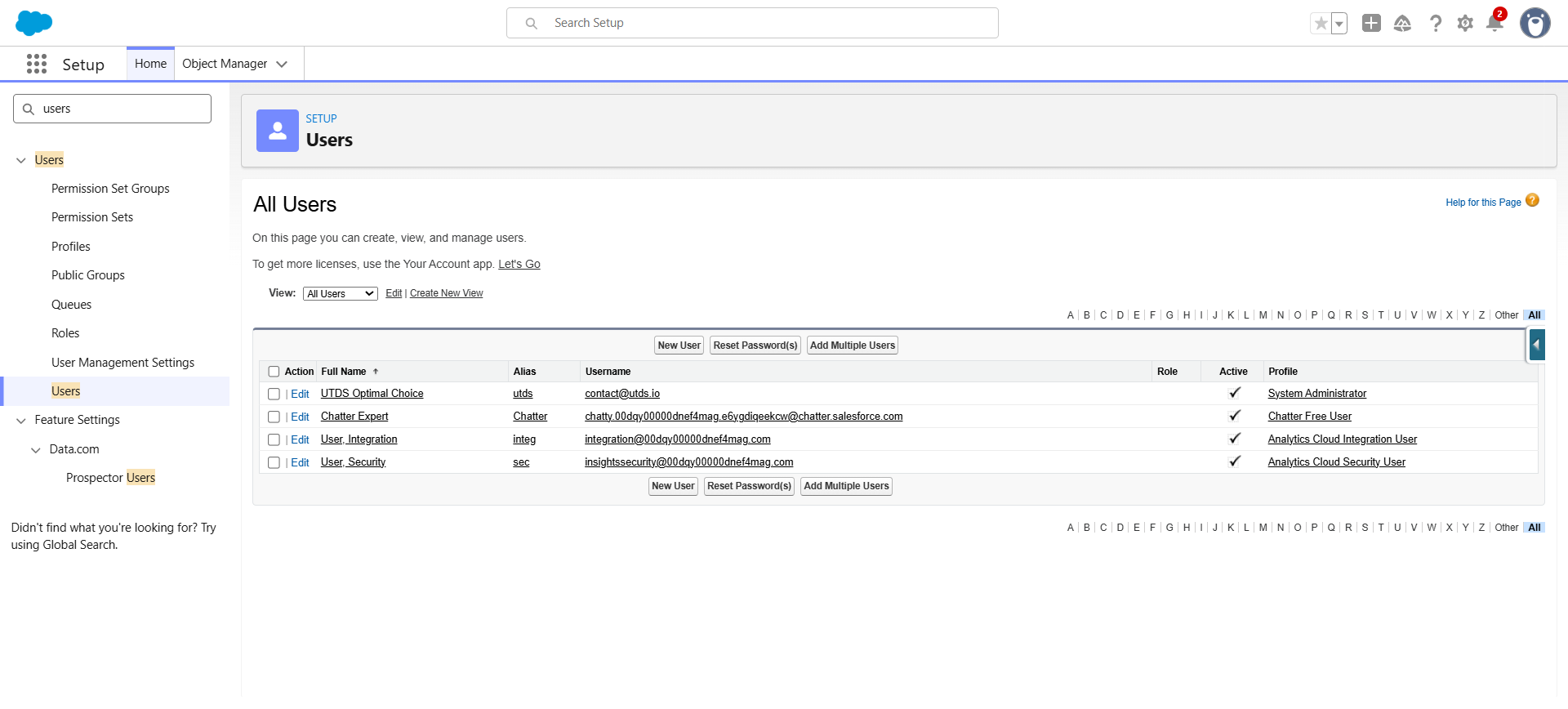Click the Full Name sort arrow
This screenshot has height=709, width=1568.
(376, 372)
